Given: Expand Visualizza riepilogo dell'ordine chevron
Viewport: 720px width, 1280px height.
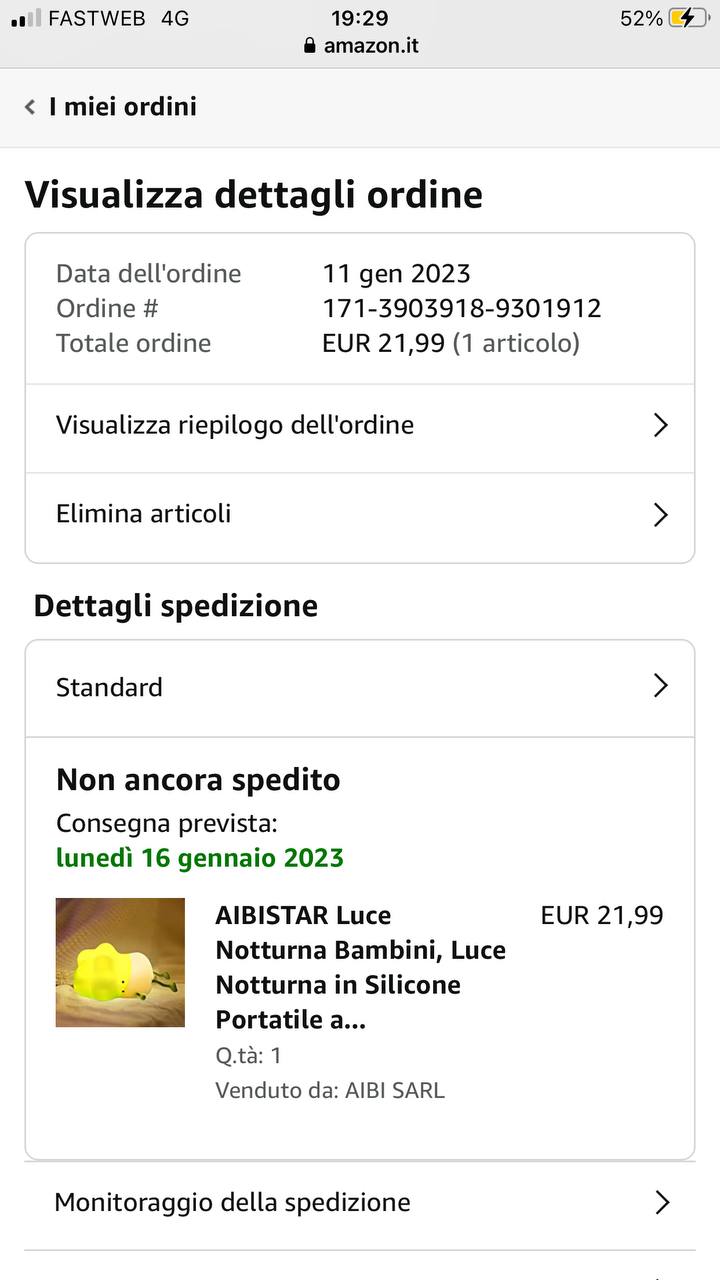Looking at the screenshot, I should [660, 425].
